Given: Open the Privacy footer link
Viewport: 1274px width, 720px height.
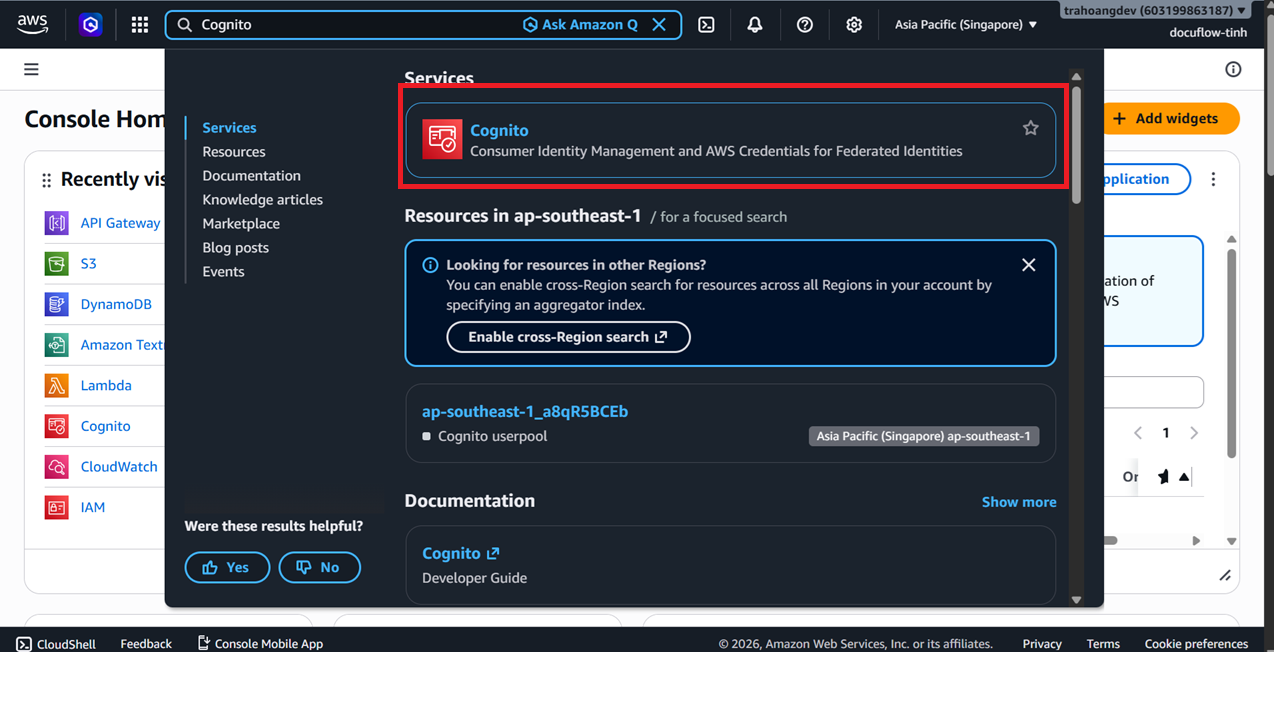Looking at the screenshot, I should 1042,644.
